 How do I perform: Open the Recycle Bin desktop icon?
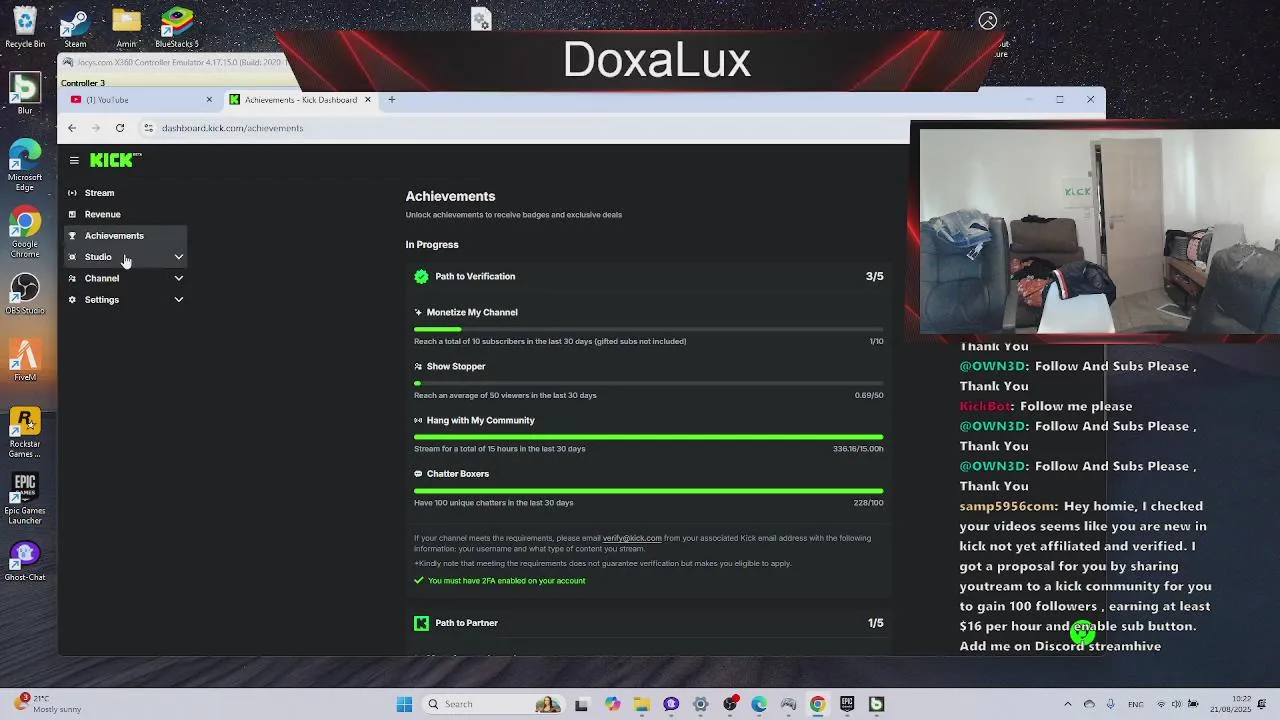point(25,27)
